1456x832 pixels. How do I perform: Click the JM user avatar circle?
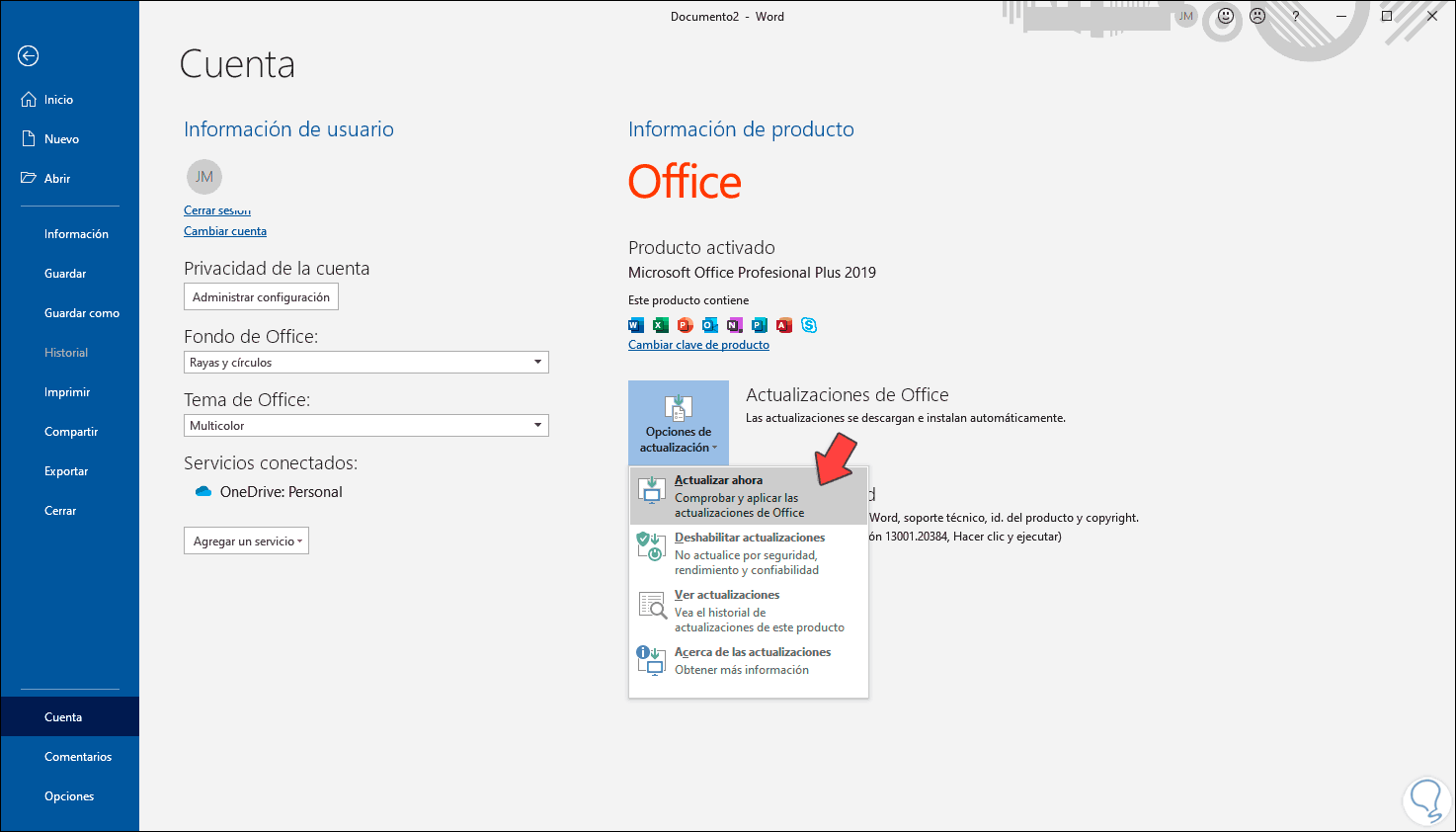click(204, 177)
